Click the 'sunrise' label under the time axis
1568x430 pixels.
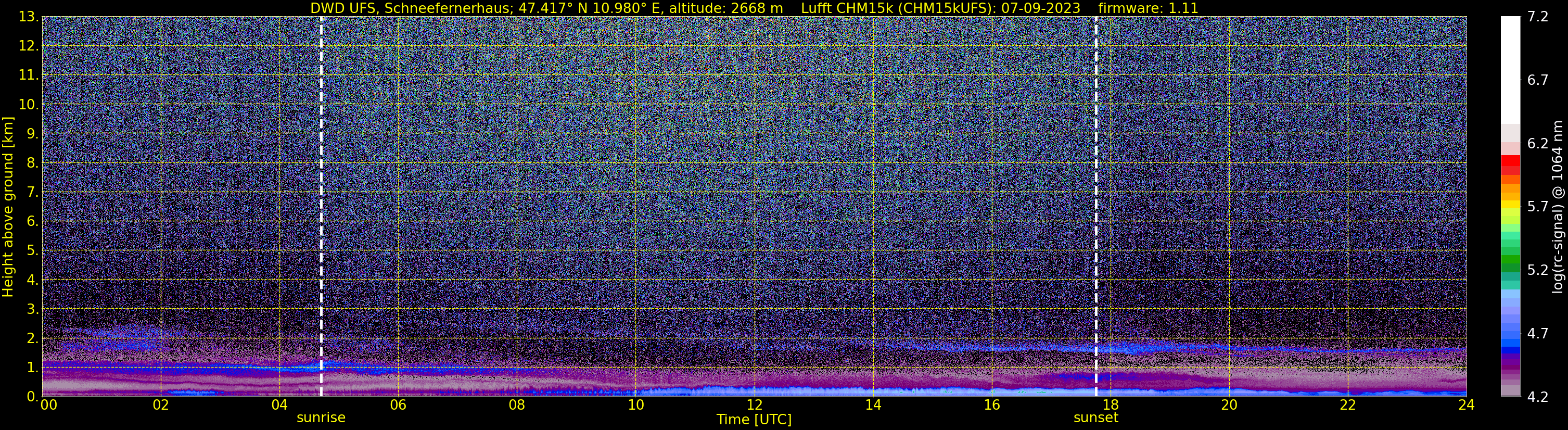tap(321, 418)
